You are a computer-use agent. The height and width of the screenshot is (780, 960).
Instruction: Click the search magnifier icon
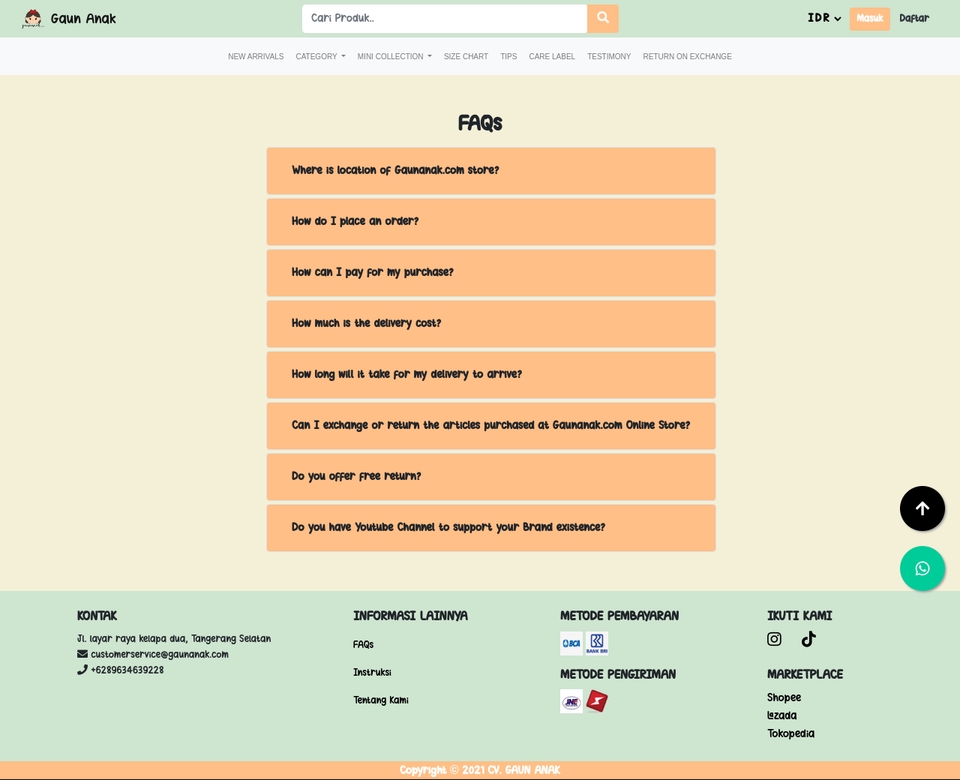(602, 18)
